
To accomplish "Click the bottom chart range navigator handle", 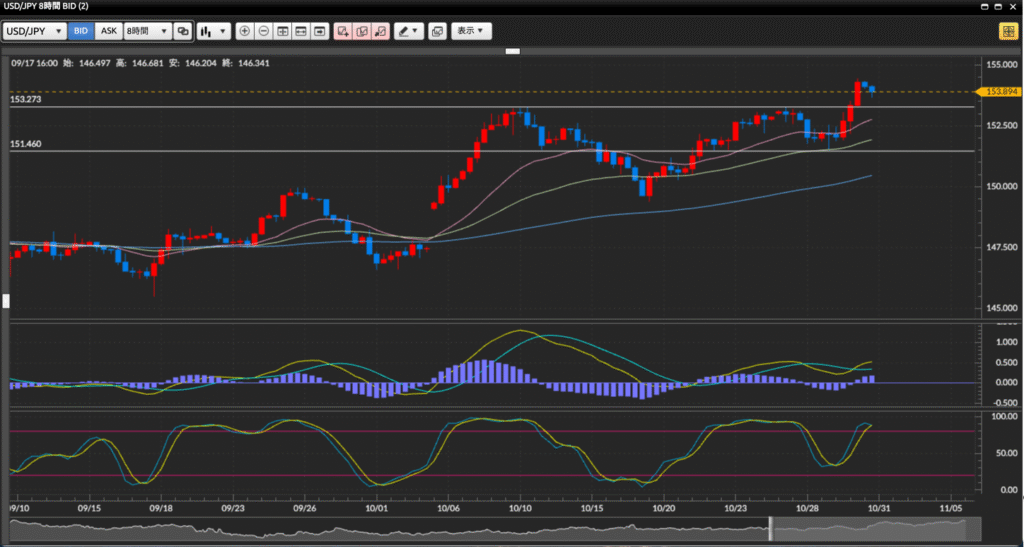I will [770, 527].
